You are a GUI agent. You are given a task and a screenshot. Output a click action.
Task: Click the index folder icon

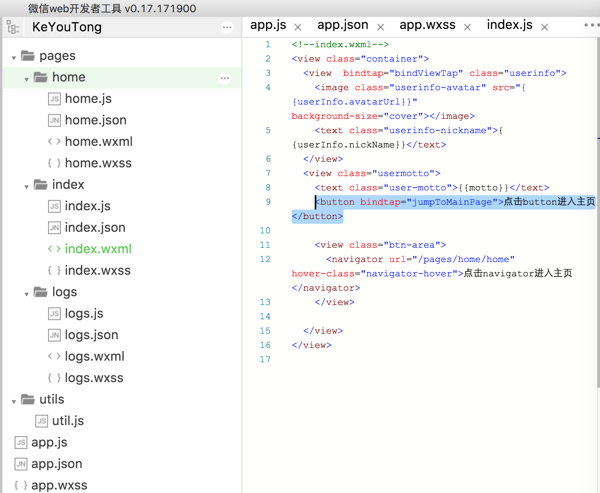(x=41, y=184)
